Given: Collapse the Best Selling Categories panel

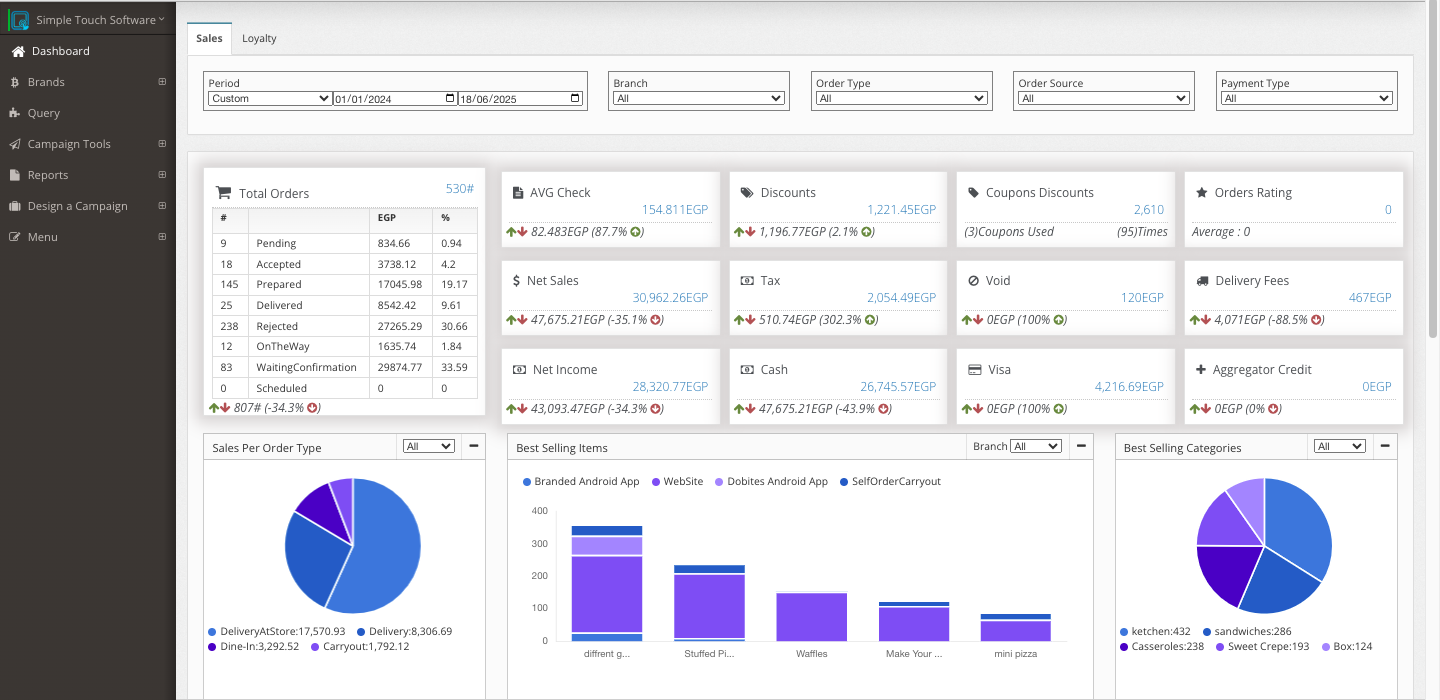Looking at the screenshot, I should coord(1384,446).
